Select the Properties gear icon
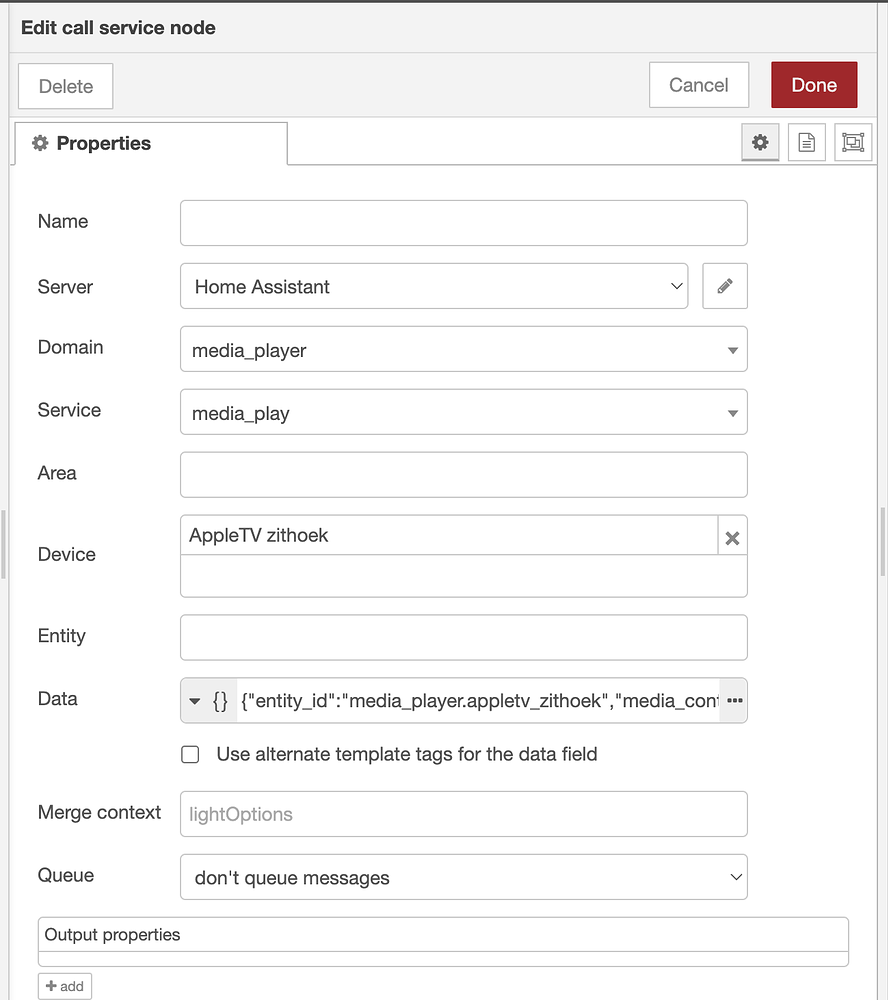The image size is (888, 1000). pyautogui.click(x=760, y=142)
